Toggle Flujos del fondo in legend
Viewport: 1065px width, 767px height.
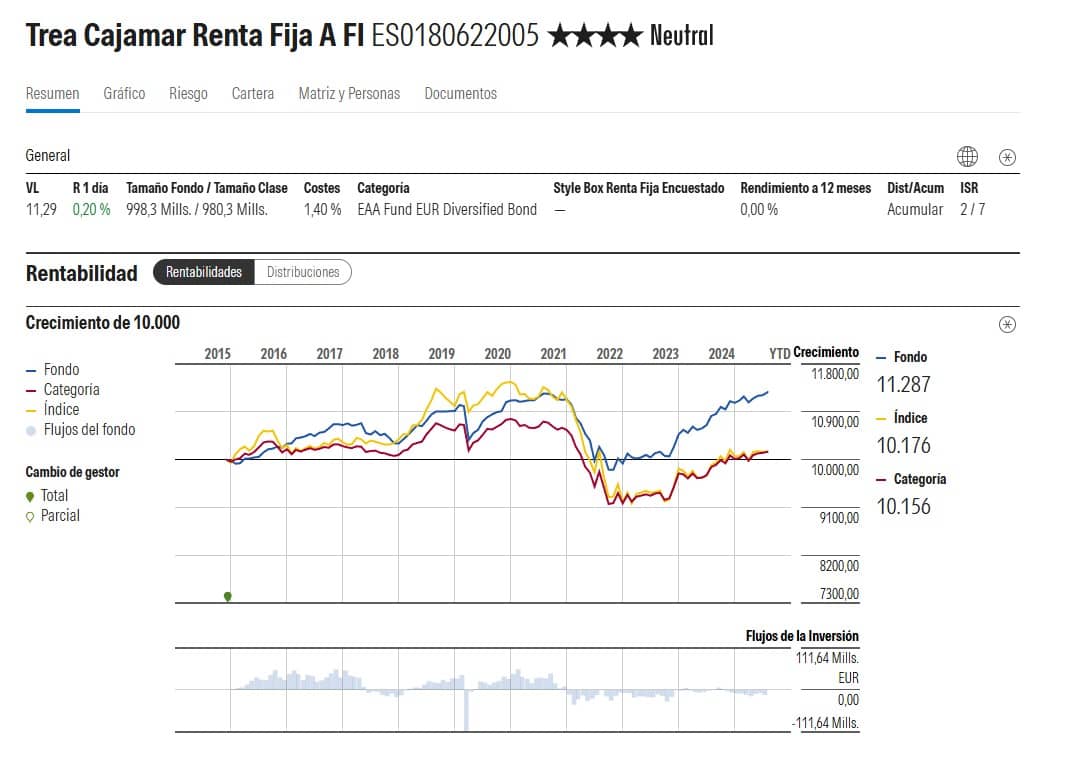click(x=80, y=429)
